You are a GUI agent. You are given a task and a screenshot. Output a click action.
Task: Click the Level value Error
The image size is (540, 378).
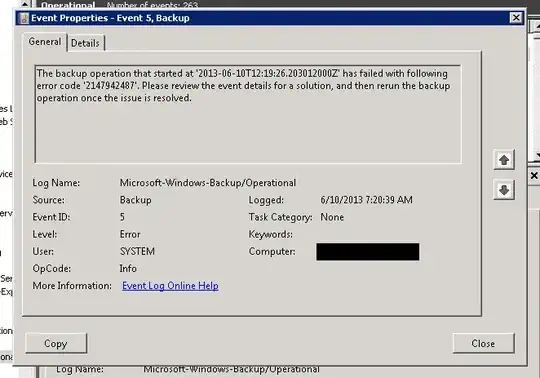(x=130, y=234)
